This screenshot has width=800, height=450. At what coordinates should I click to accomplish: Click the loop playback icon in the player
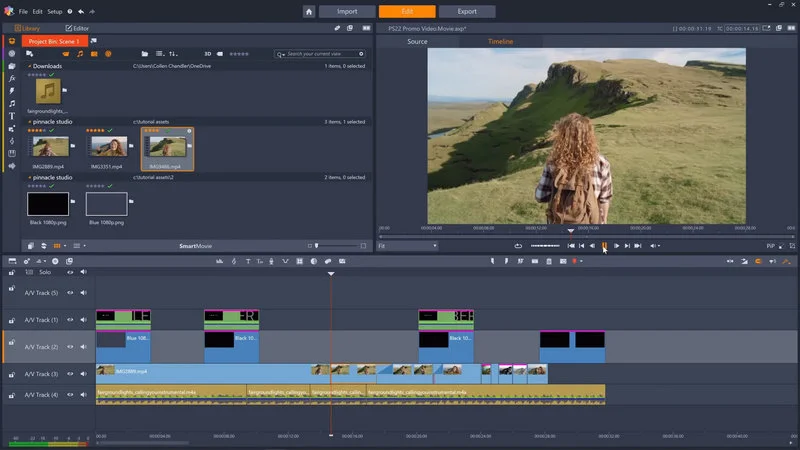(518, 245)
